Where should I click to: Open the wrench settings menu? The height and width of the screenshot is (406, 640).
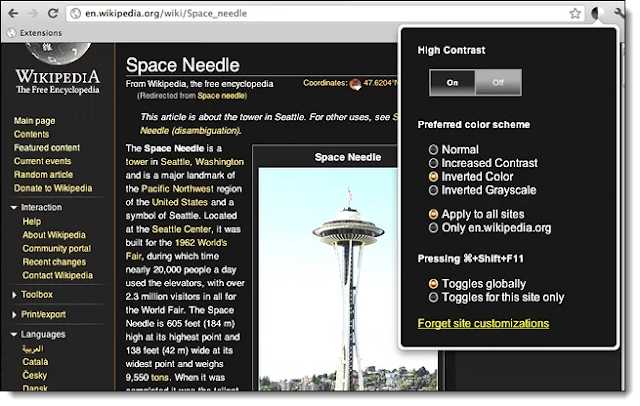(x=618, y=13)
